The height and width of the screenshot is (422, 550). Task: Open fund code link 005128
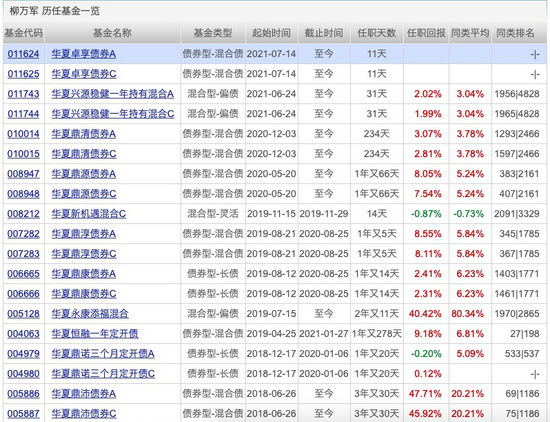point(23,314)
